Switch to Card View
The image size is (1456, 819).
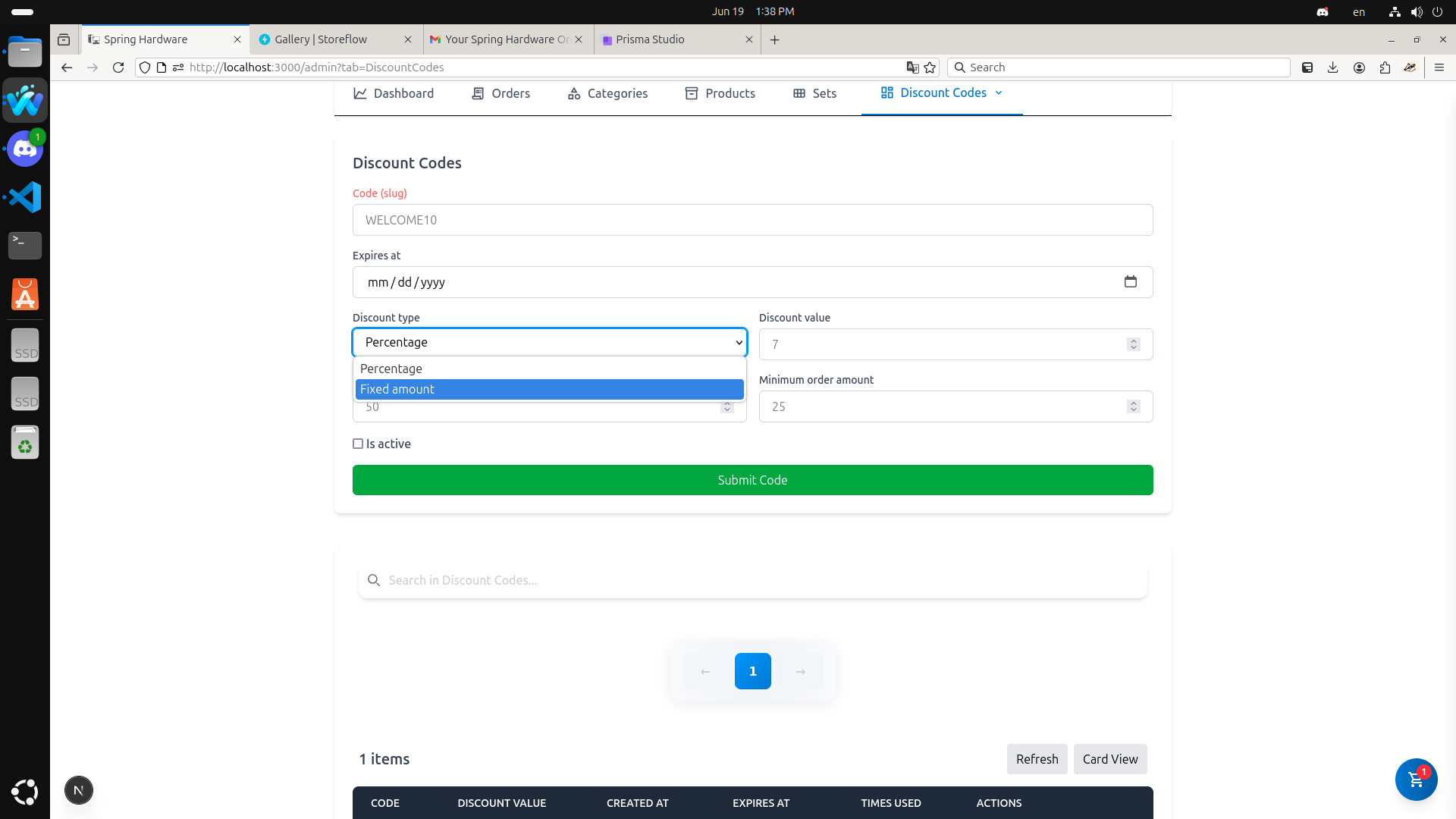(x=1110, y=759)
